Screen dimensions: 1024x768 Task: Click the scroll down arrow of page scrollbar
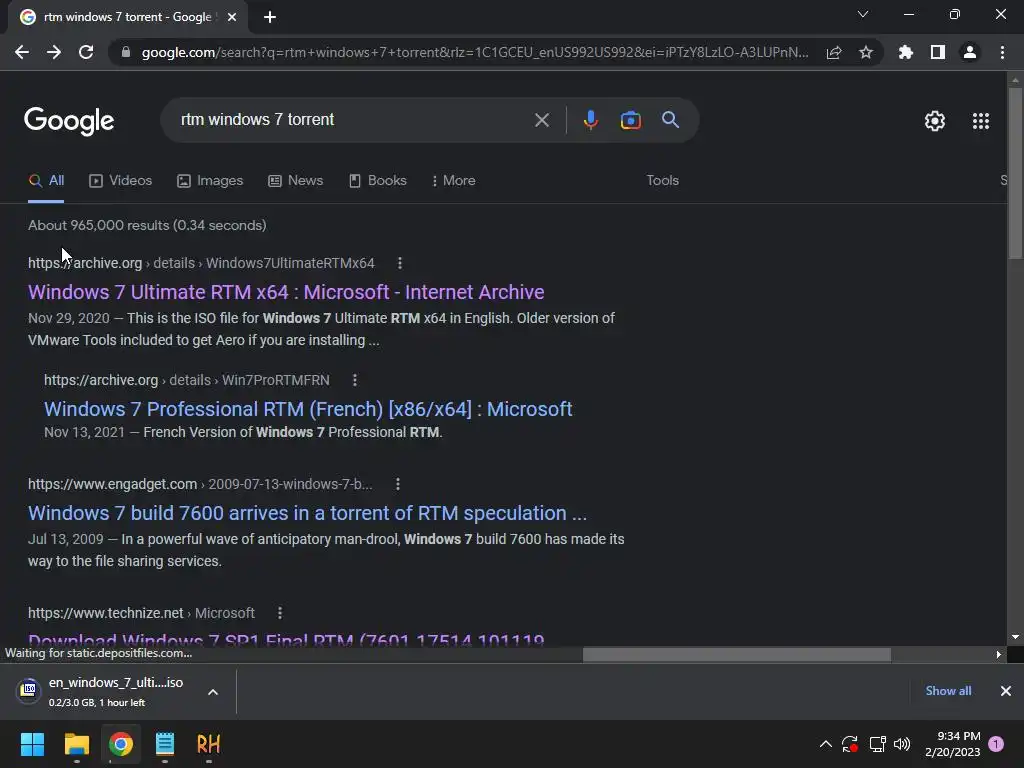pyautogui.click(x=1015, y=637)
